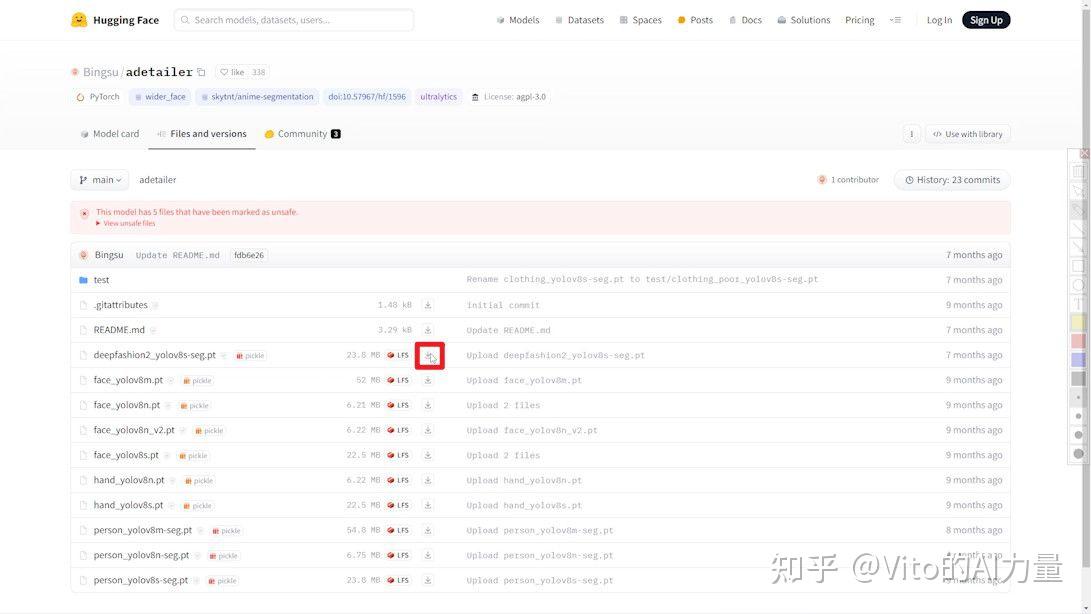Image resolution: width=1091 pixels, height=614 pixels.
Task: Select the text tool in annotation toolbar
Action: [1078, 304]
